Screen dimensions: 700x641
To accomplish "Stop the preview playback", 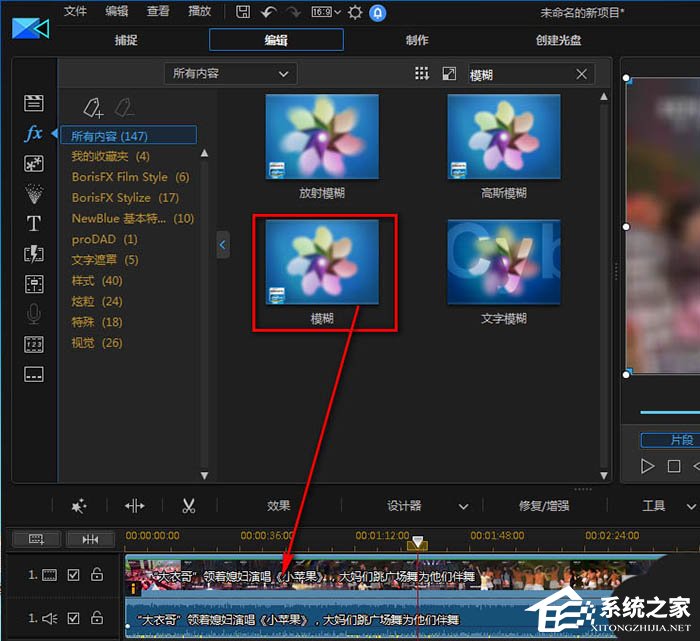I will [674, 466].
